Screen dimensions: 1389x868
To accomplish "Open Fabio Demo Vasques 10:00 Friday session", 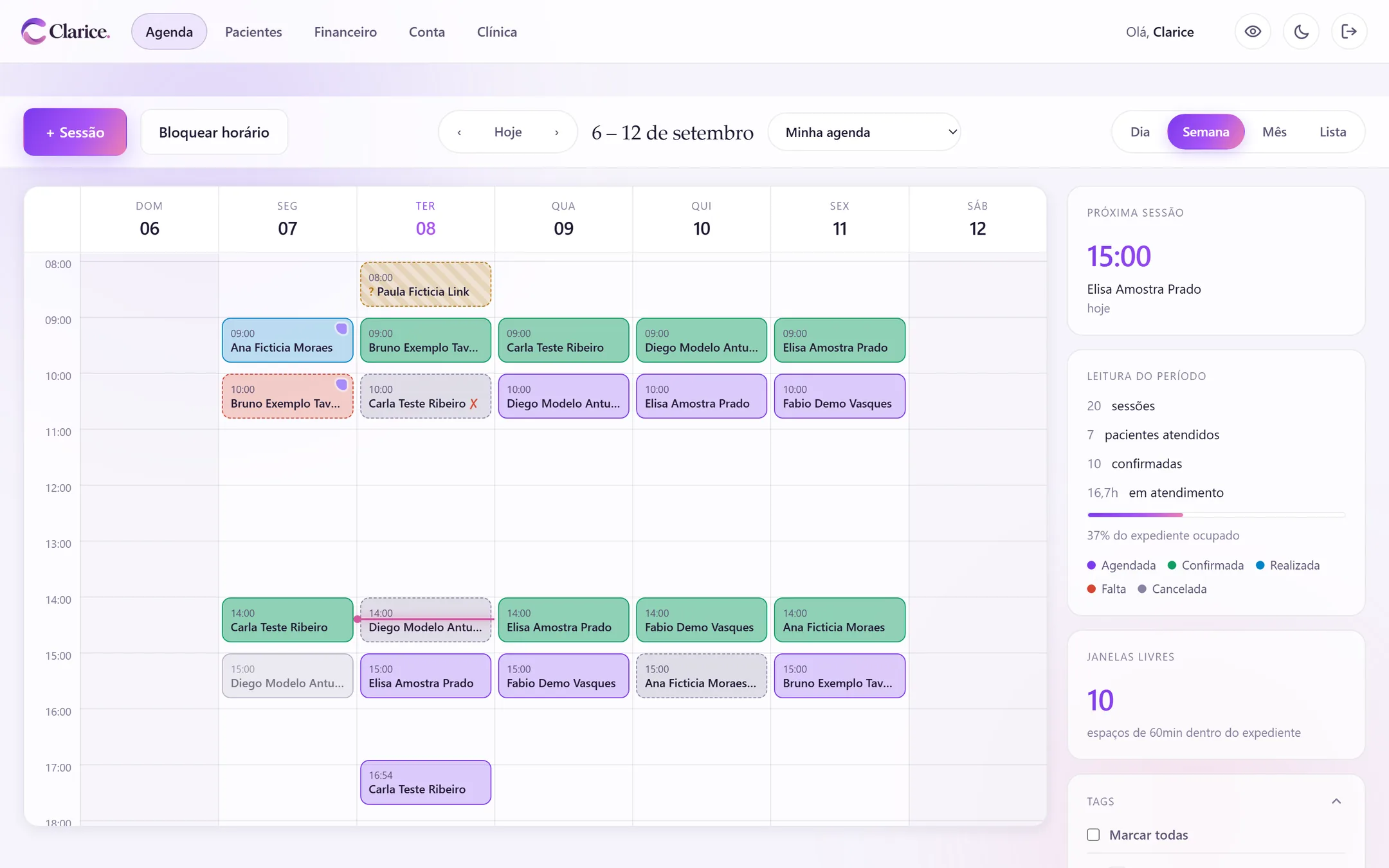I will (840, 396).
